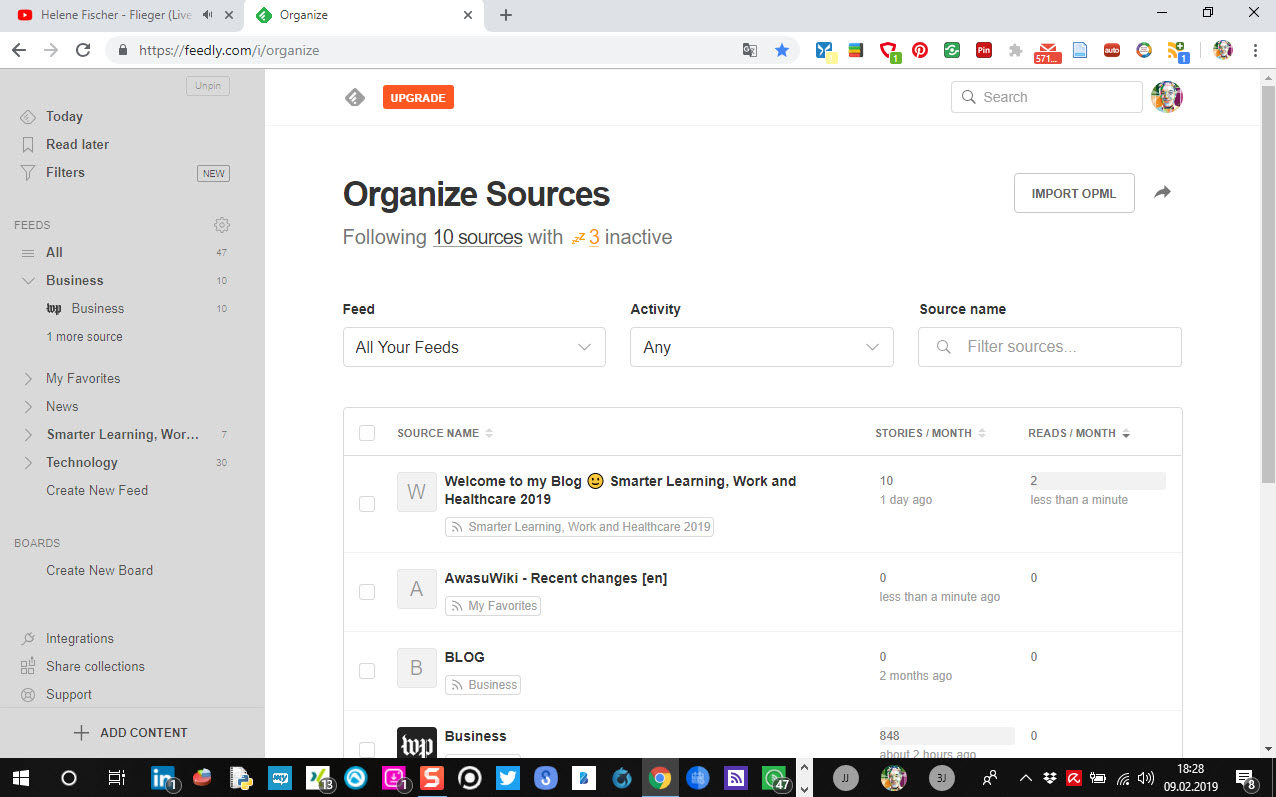Click the IMPORT OPML button

1074,192
